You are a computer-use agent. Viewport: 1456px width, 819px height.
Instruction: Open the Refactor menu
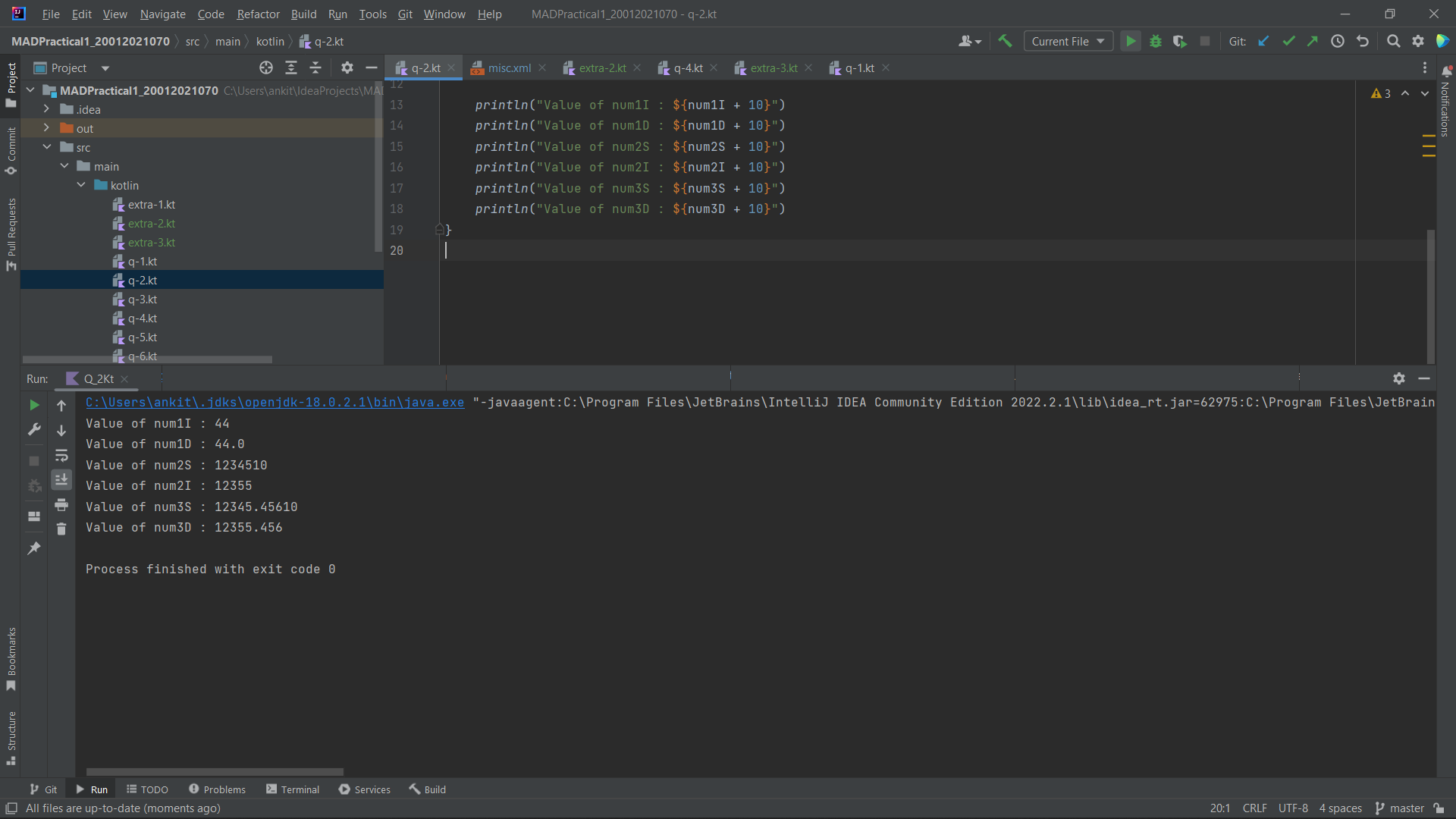coord(258,14)
